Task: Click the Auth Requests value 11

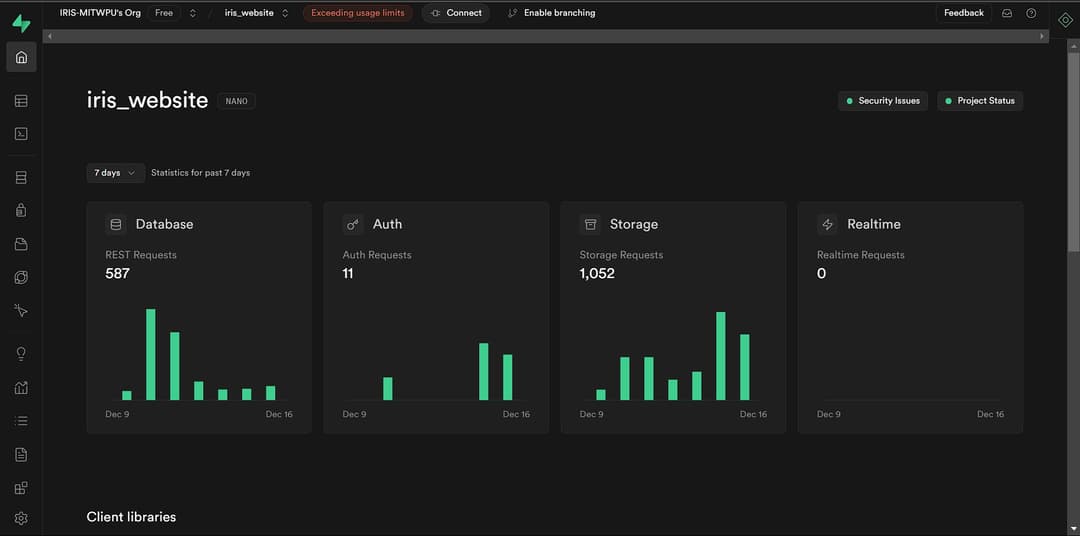Action: point(348,274)
